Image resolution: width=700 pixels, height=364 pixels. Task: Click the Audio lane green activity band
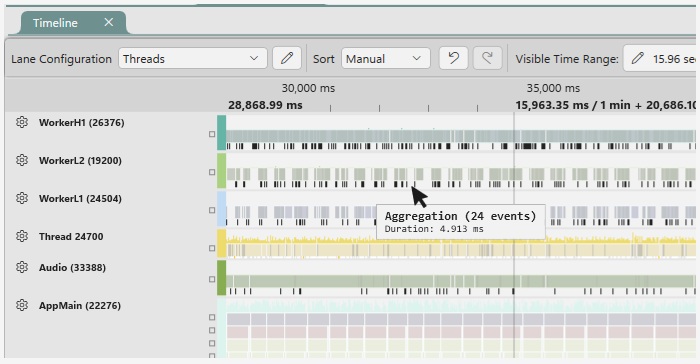point(461,281)
